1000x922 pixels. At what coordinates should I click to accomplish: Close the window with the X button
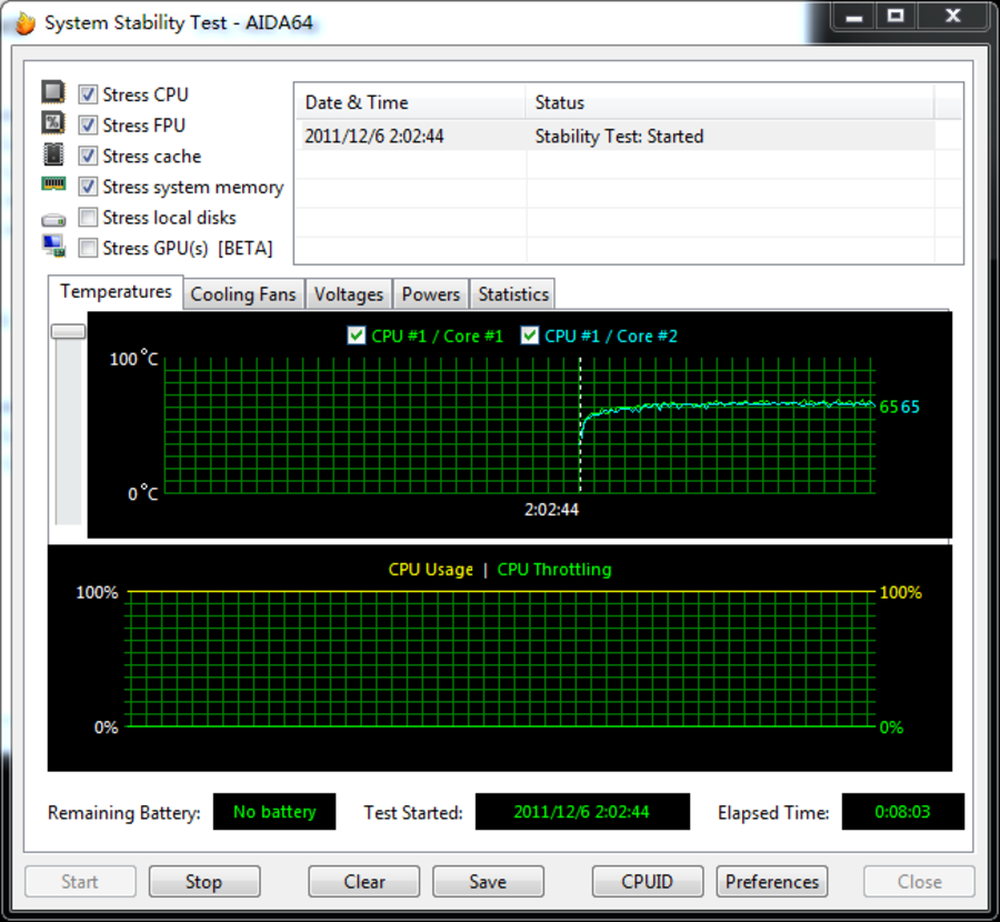point(953,16)
